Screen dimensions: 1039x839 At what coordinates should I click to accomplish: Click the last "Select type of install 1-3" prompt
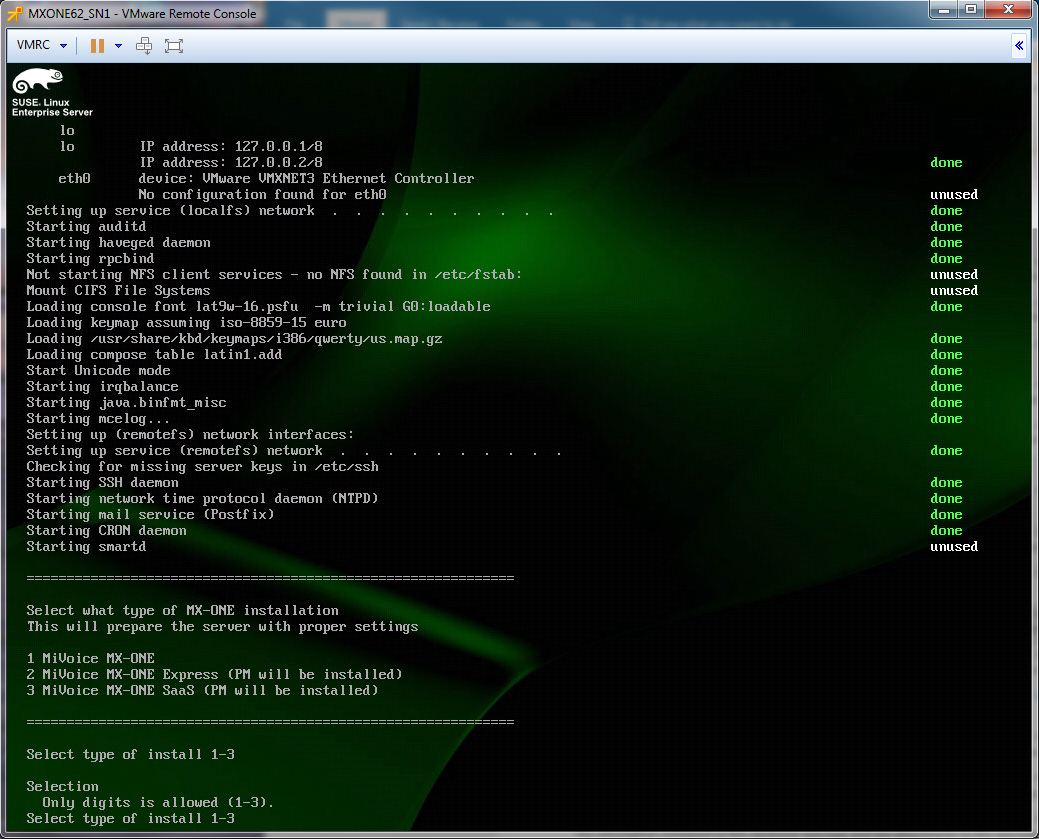130,819
